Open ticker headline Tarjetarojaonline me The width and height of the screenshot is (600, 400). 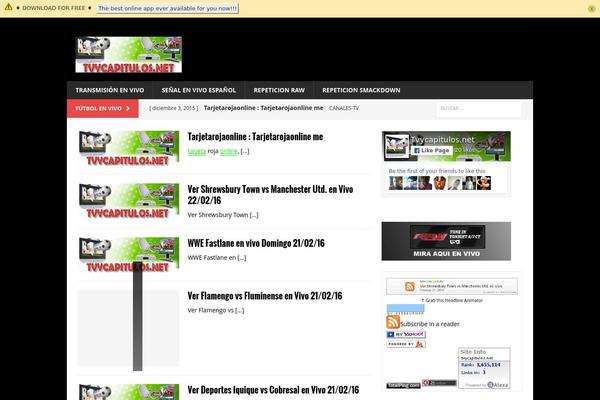click(x=263, y=108)
